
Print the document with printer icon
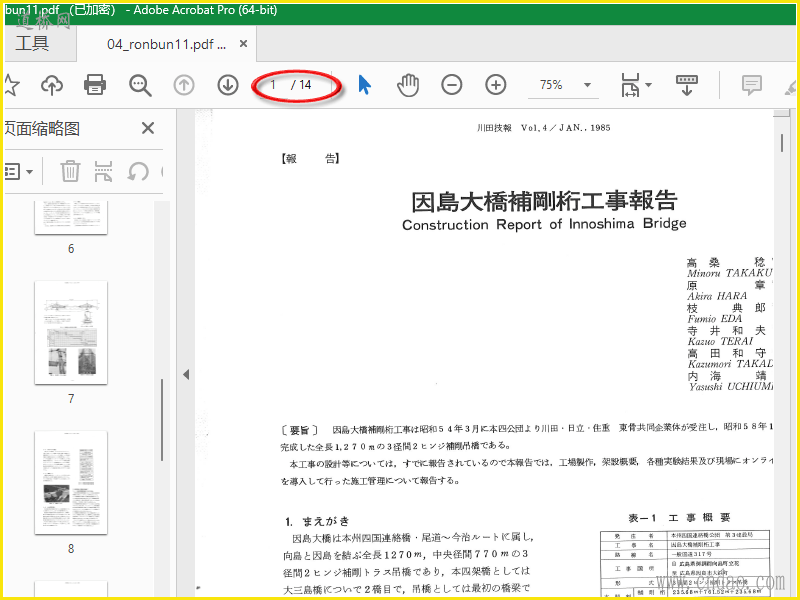pos(95,85)
